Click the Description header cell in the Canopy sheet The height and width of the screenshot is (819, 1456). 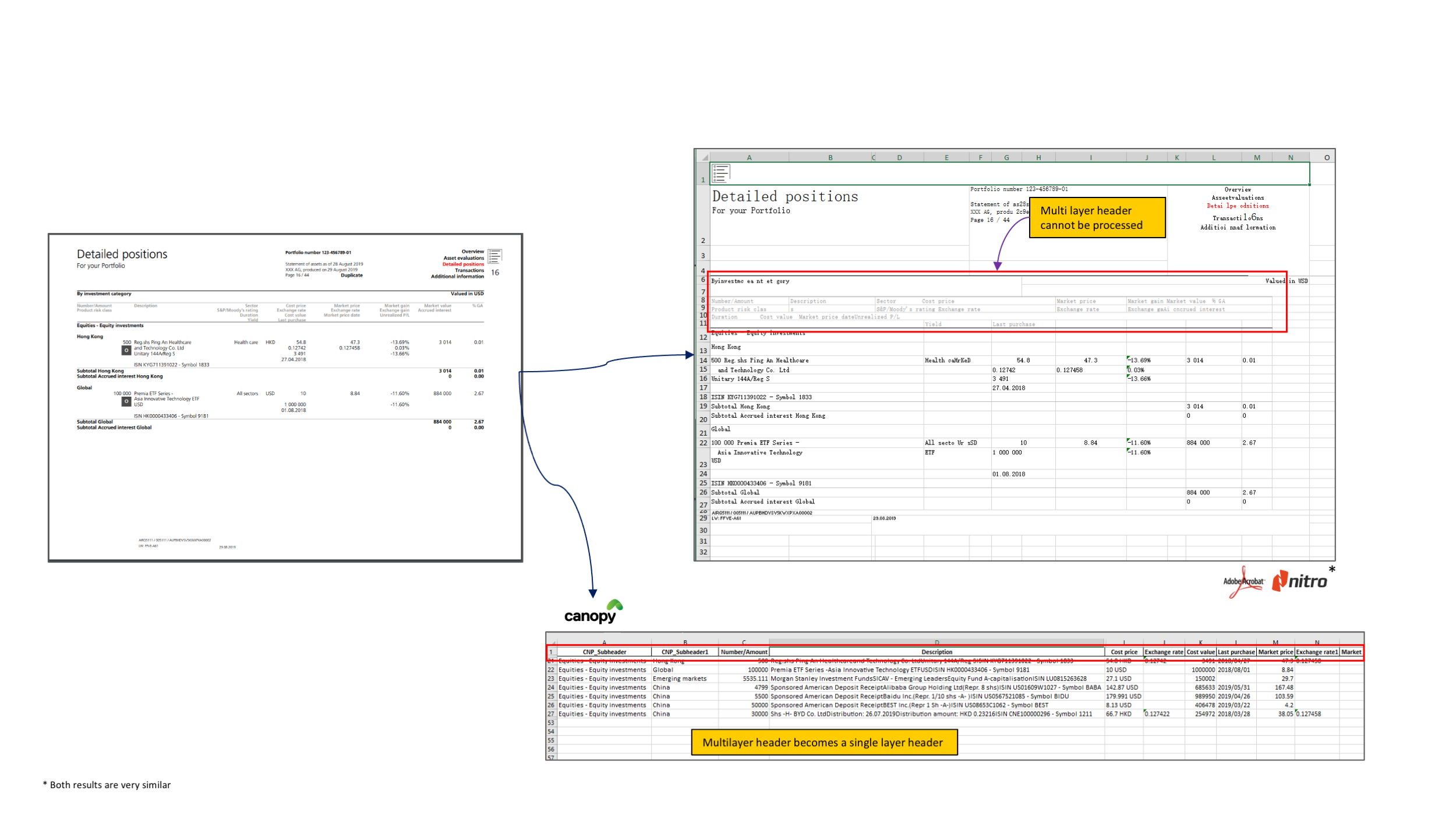[936, 652]
